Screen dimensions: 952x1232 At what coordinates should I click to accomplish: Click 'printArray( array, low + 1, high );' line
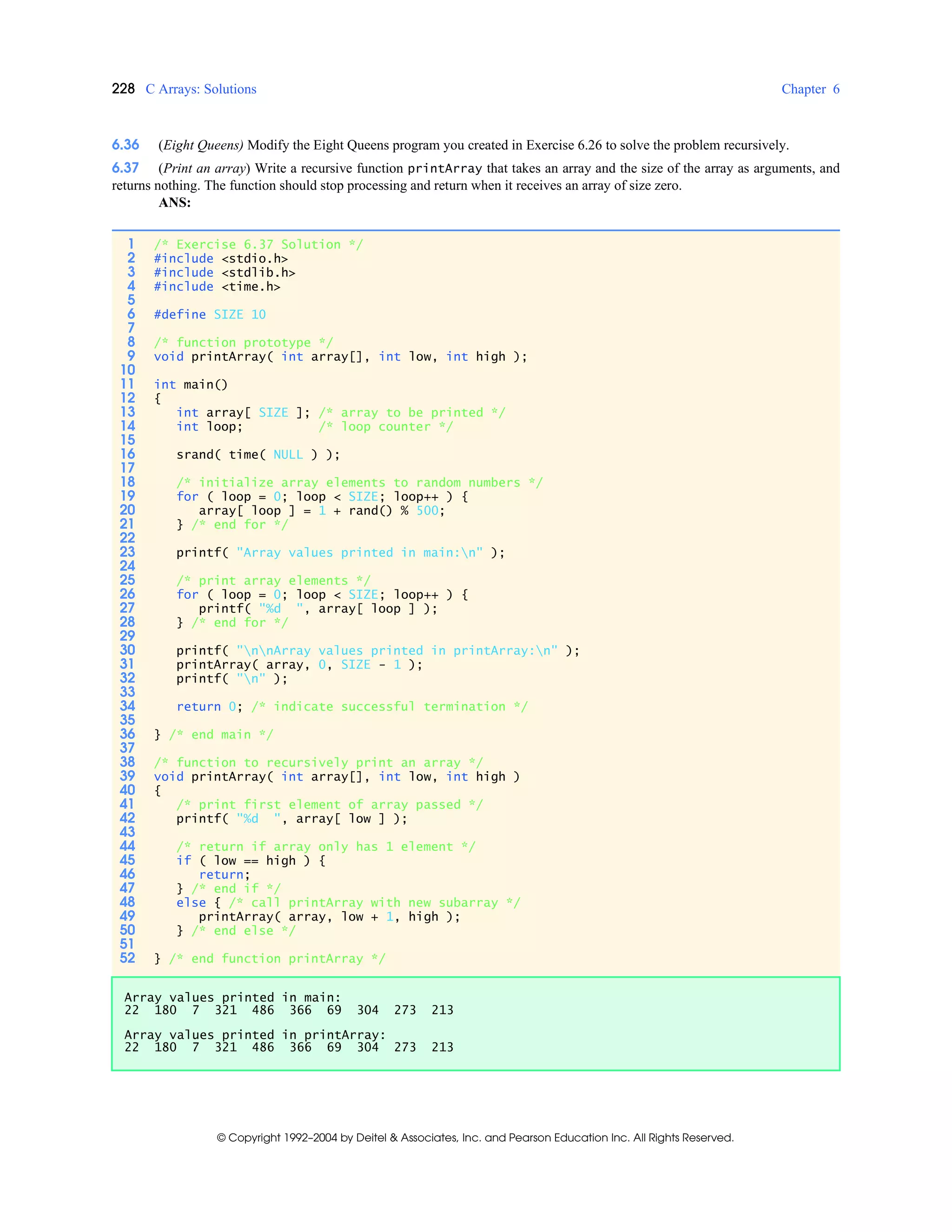pos(330,917)
